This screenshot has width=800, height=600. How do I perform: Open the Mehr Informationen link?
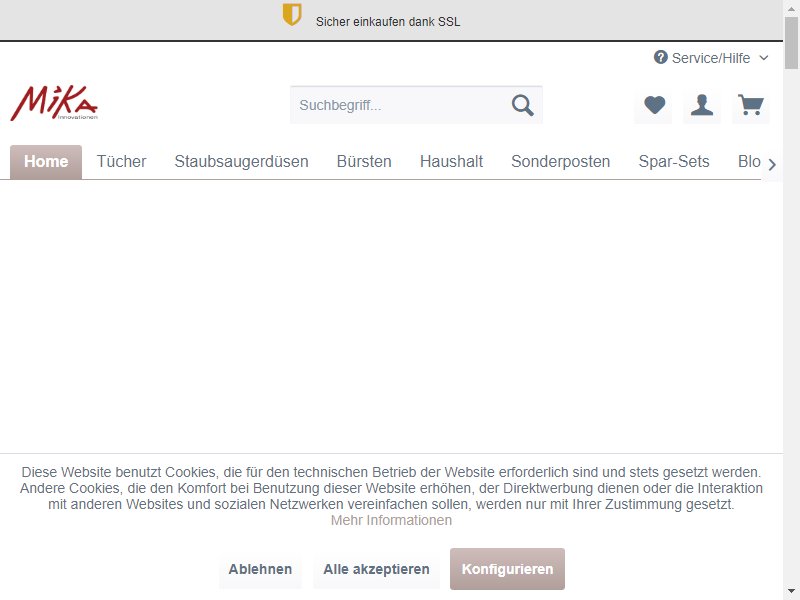point(391,520)
